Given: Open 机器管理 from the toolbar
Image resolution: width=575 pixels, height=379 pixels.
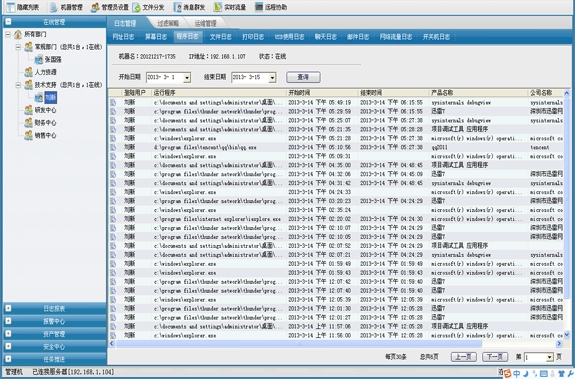Looking at the screenshot, I should (x=66, y=7).
